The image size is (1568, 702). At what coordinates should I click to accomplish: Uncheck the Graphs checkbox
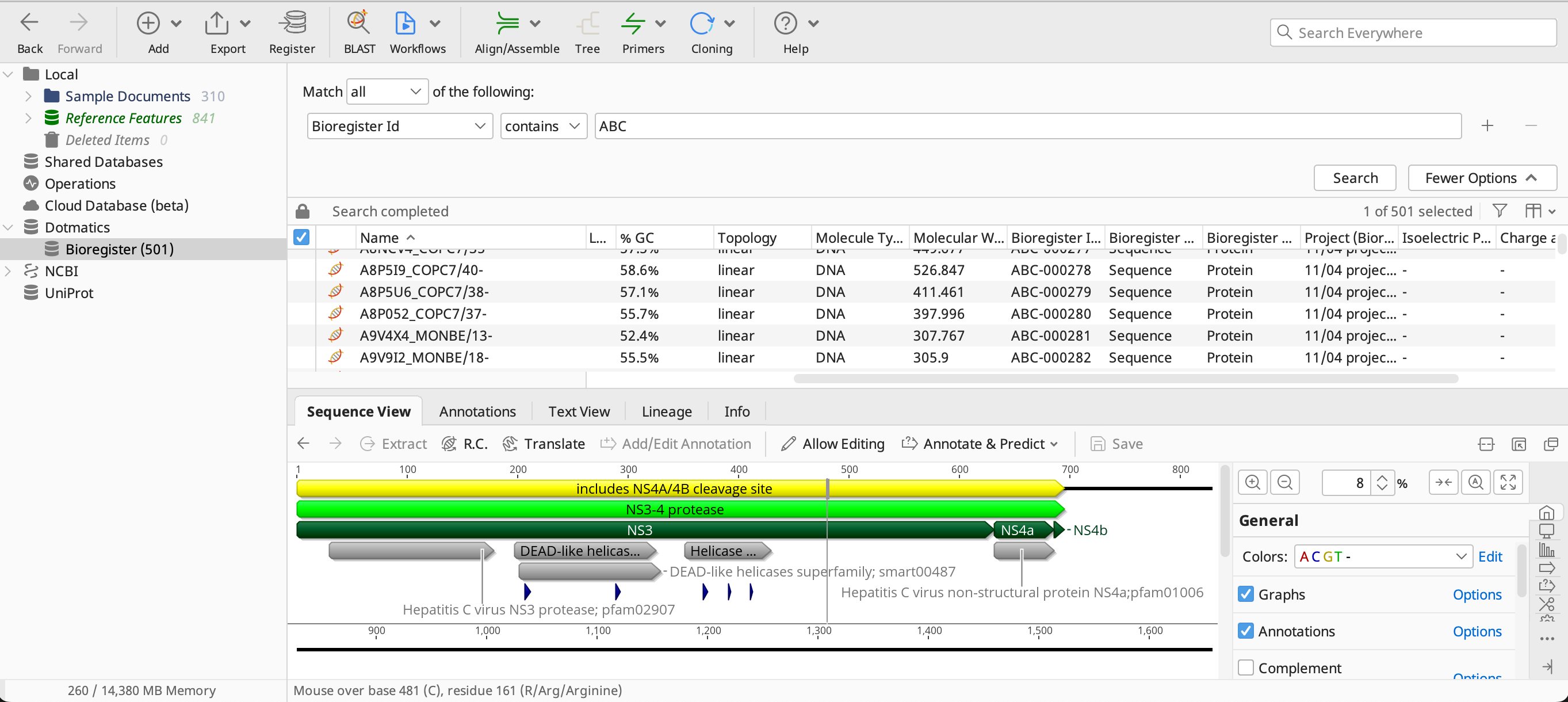1246,594
